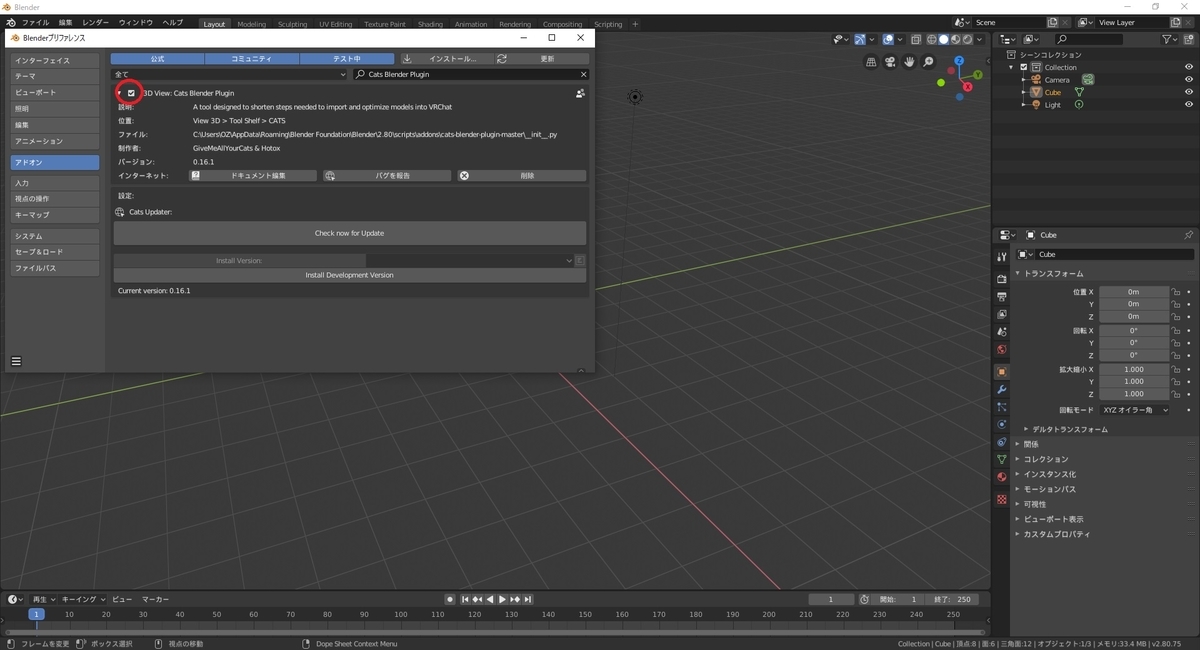The width and height of the screenshot is (1200, 650).
Task: Toggle the viewport overlays icon
Action: tap(887, 39)
